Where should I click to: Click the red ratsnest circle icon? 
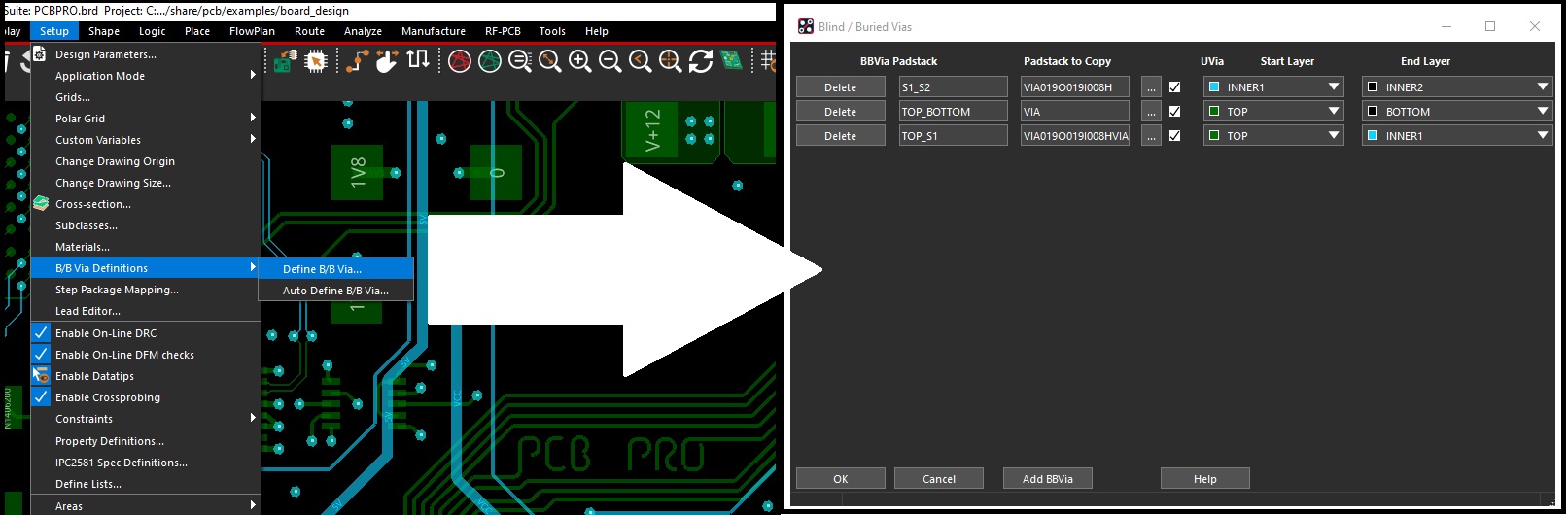(x=460, y=61)
